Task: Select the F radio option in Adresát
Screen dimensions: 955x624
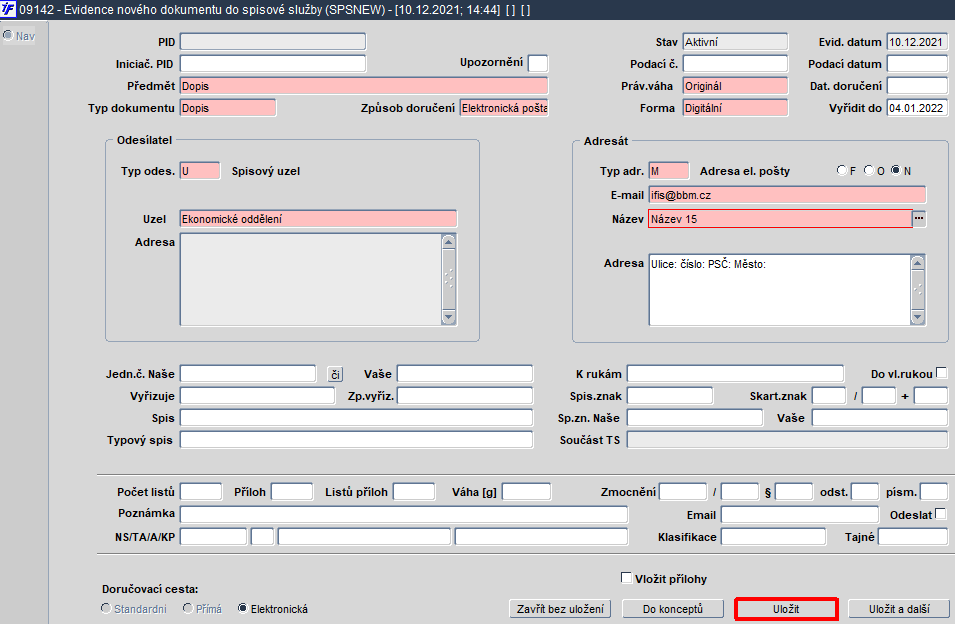Action: [x=842, y=170]
